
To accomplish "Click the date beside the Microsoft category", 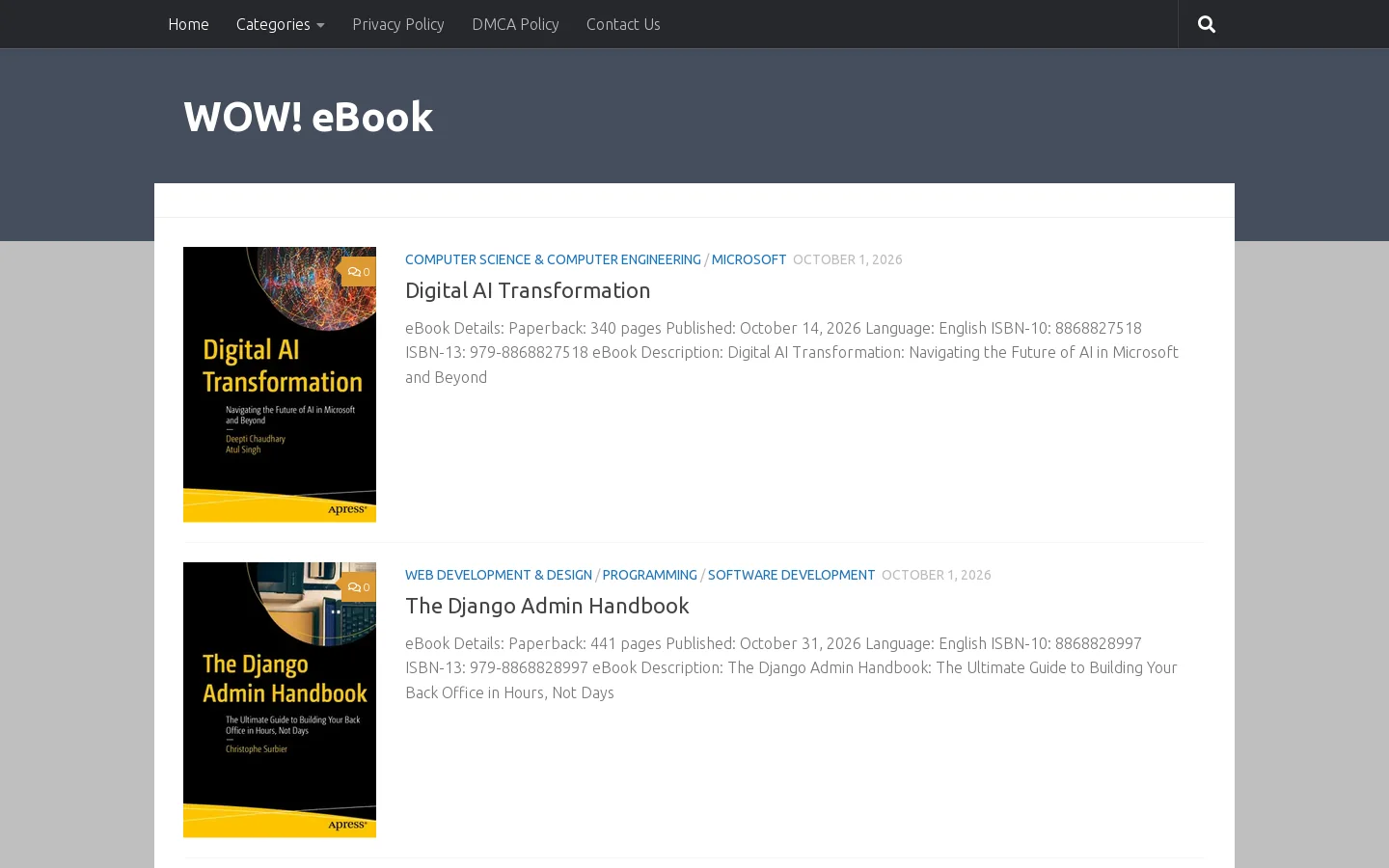I will [x=848, y=259].
